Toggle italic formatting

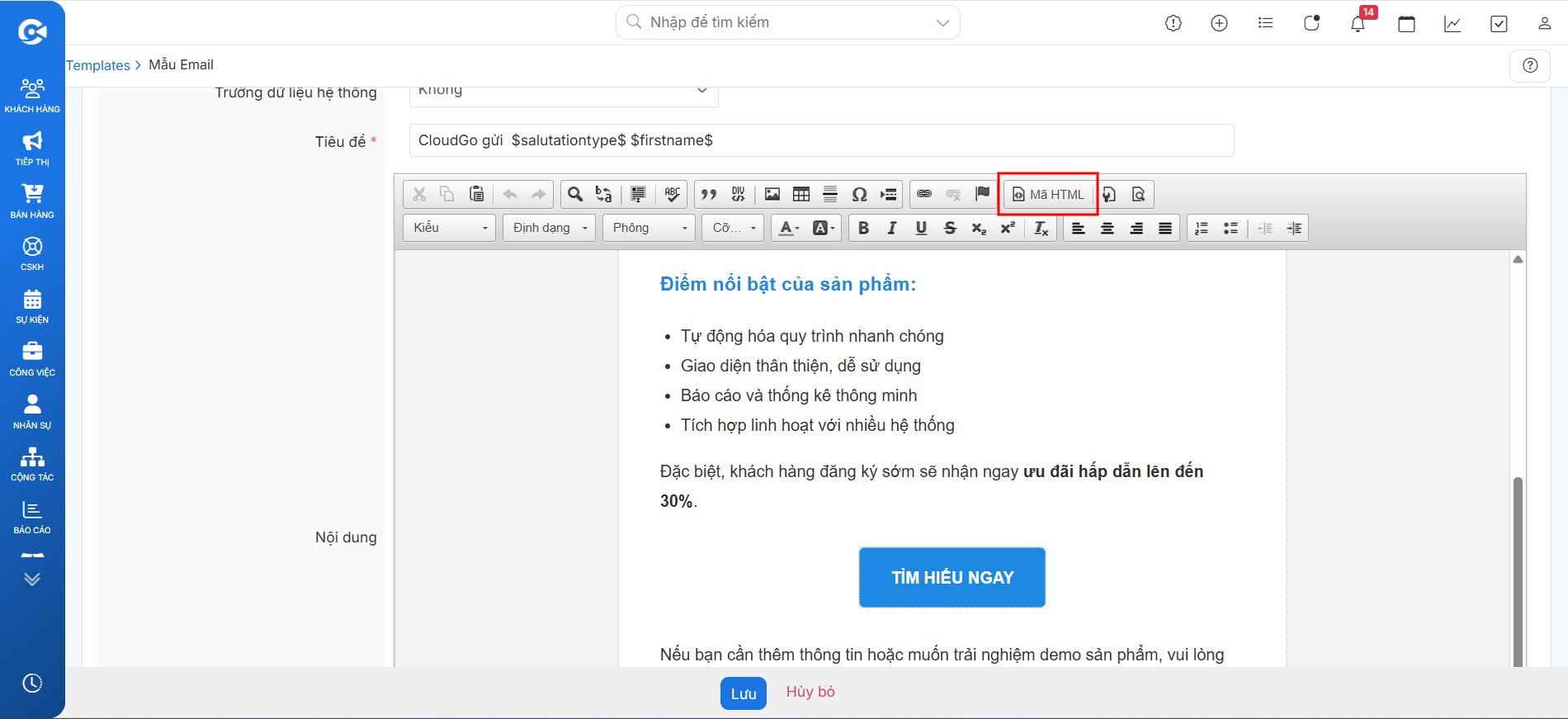(892, 228)
